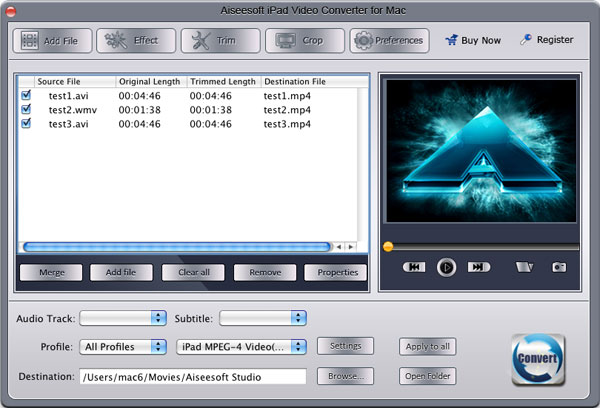Click the scroll left arrow of file list
Image resolution: width=600 pixels, height=408 pixels.
339,247
